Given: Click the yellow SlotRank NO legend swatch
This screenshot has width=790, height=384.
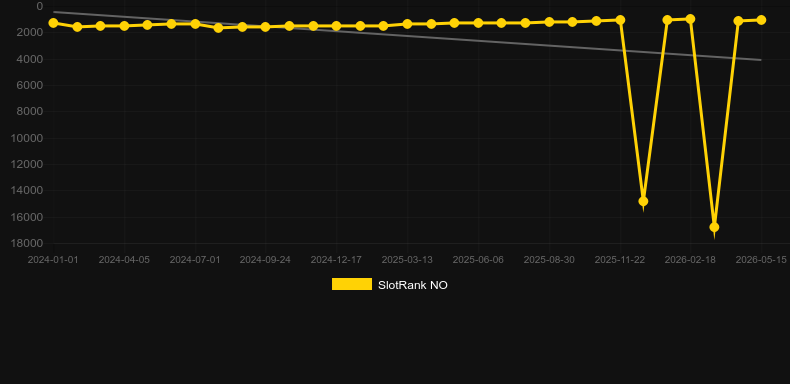Looking at the screenshot, I should (352, 284).
